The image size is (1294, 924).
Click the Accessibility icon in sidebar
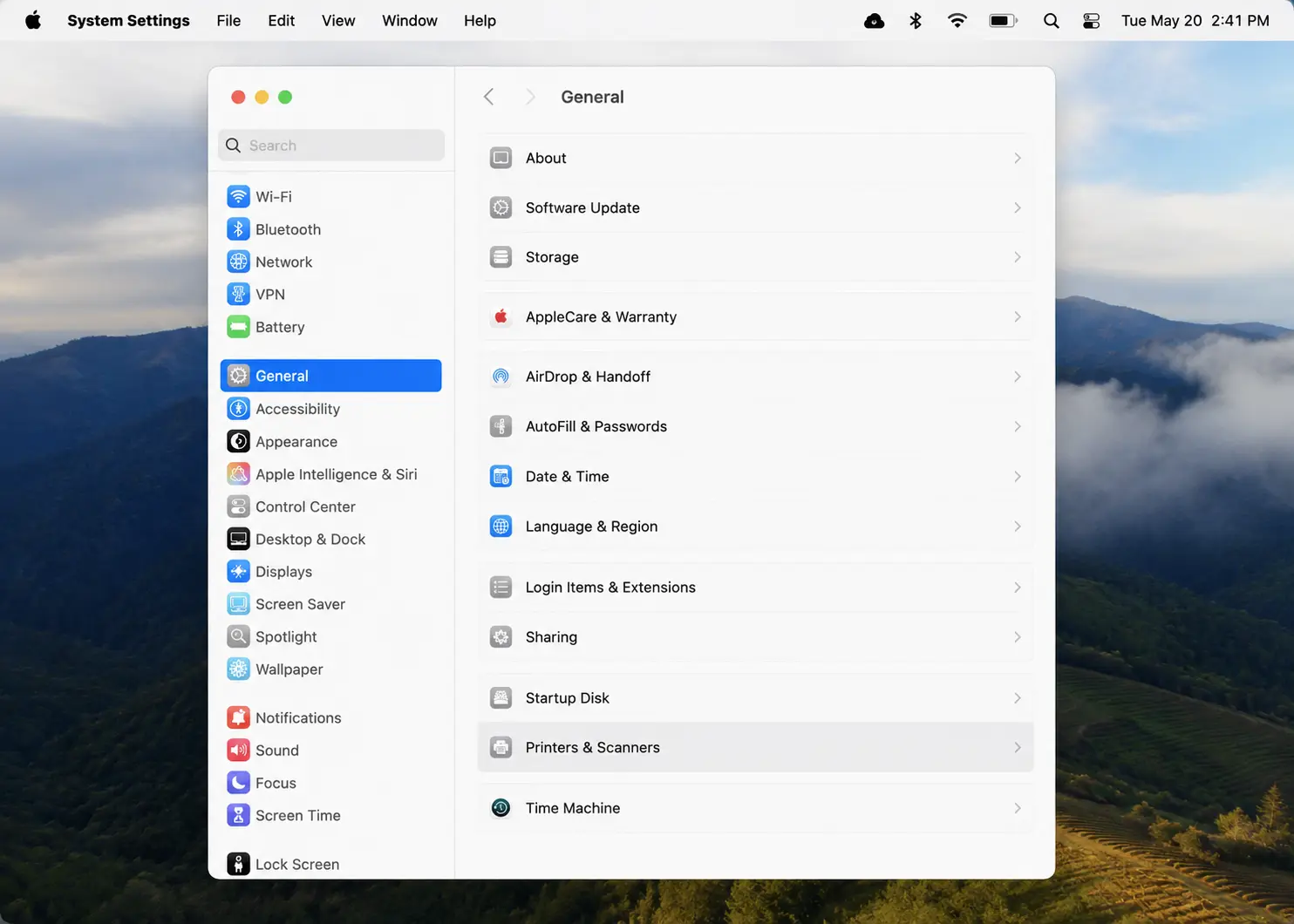(238, 409)
